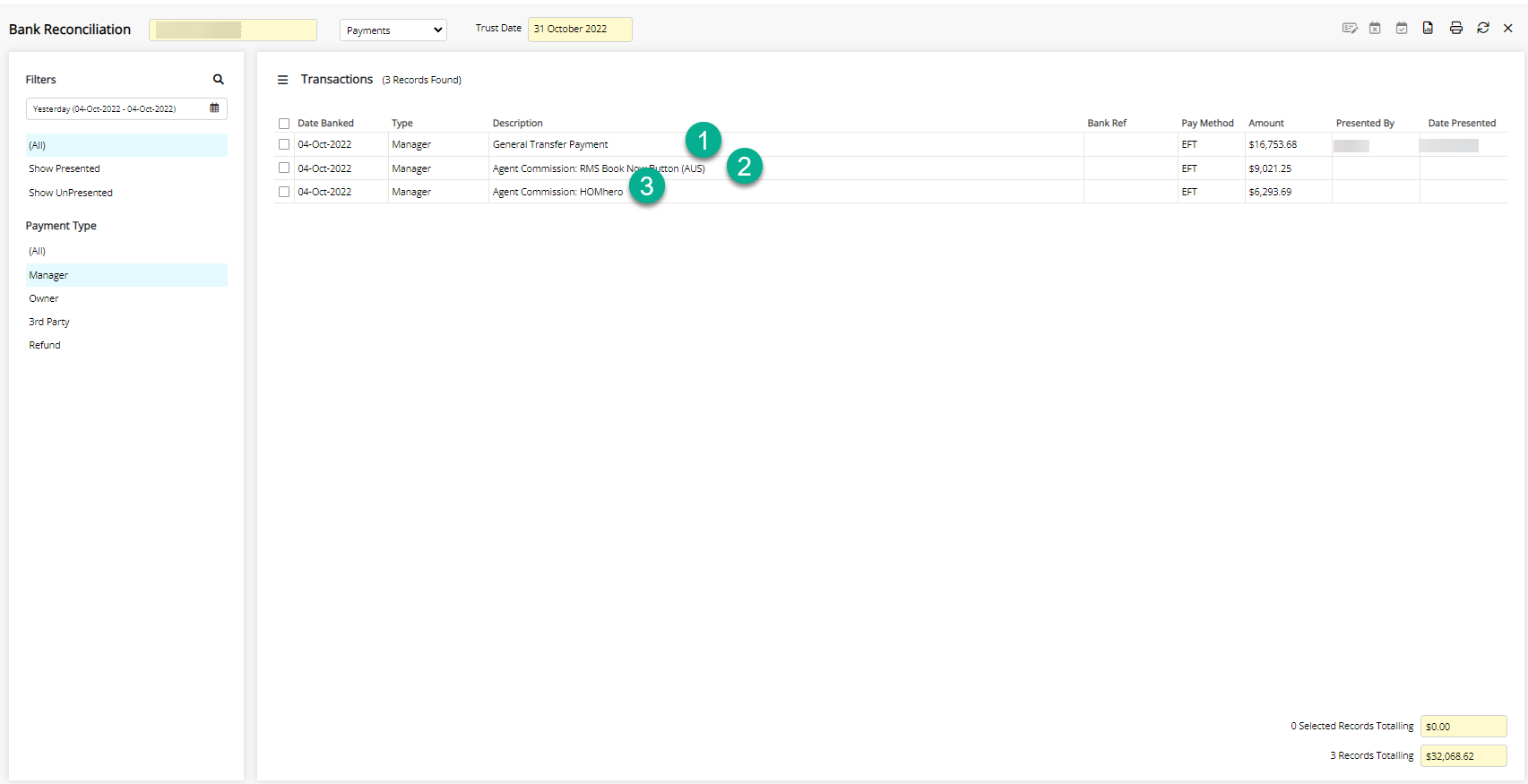Click the printer icon
The image size is (1528, 784).
coord(1455,29)
